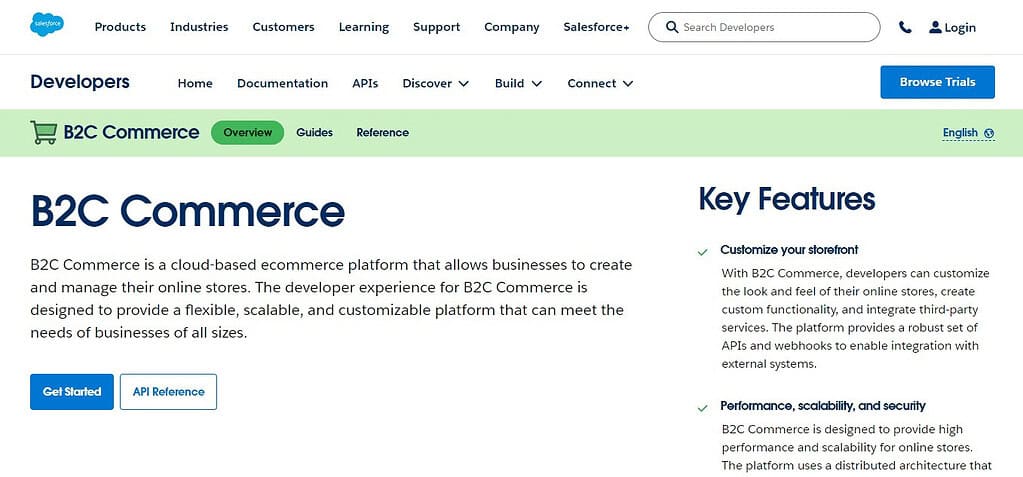Expand the Discover dropdown menu
The height and width of the screenshot is (477, 1023).
(x=436, y=84)
